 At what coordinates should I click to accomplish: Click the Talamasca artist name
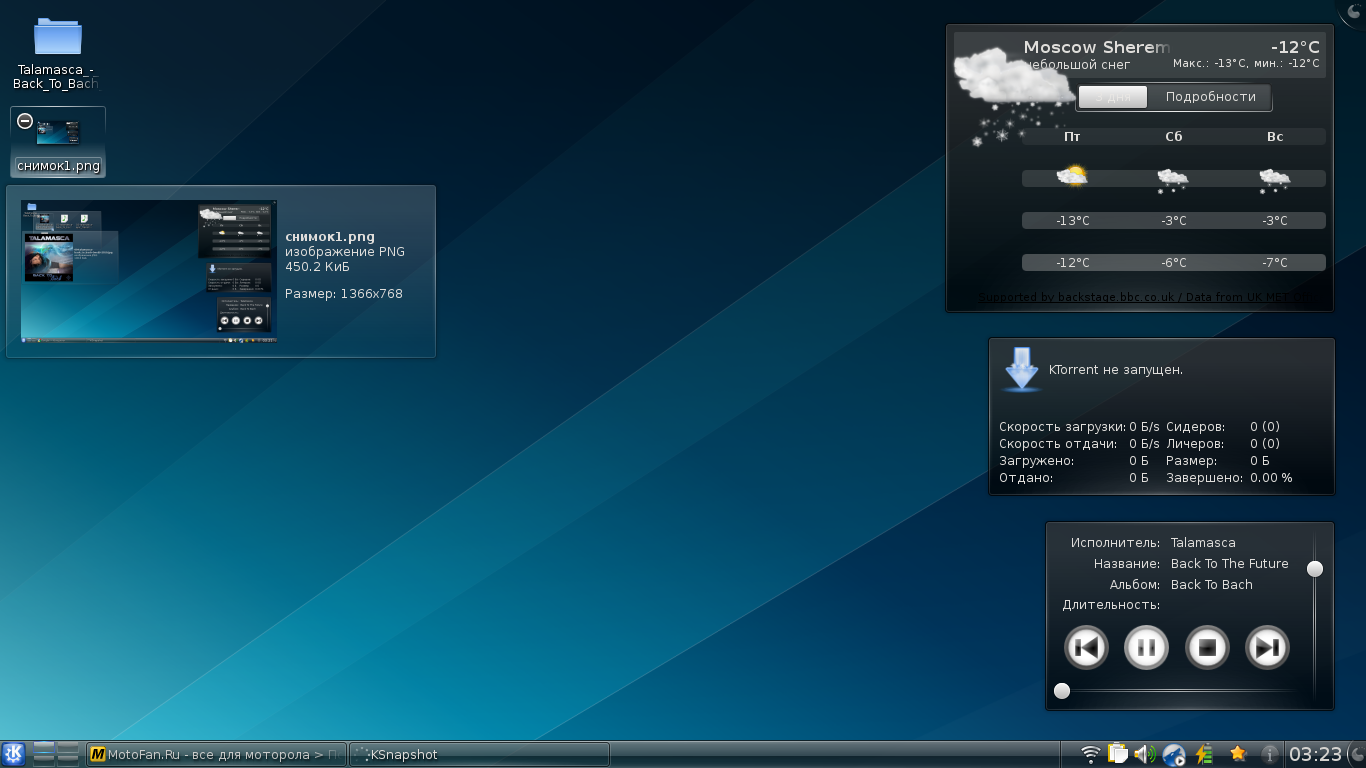pyautogui.click(x=1203, y=543)
